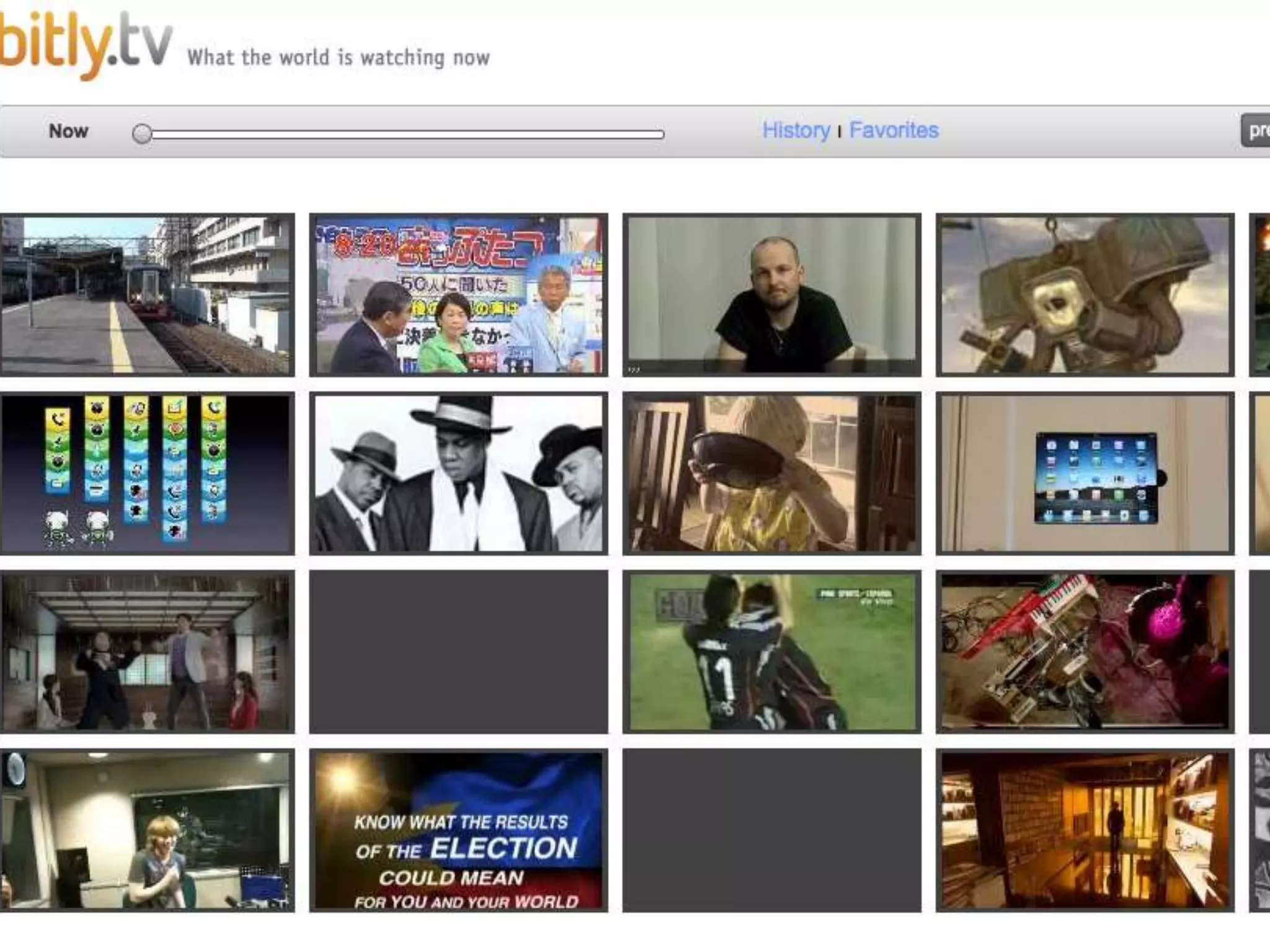Viewport: 1270px width, 952px height.
Task: Open the Favorites link
Action: click(894, 131)
